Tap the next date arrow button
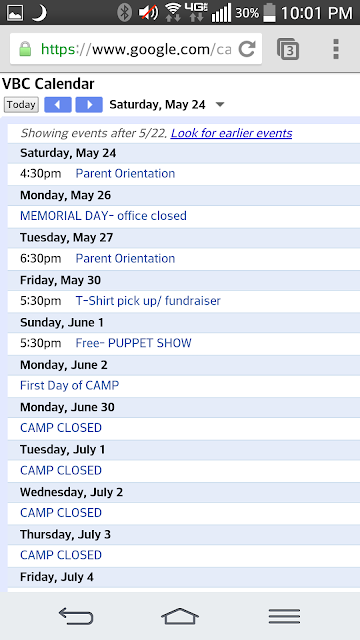This screenshot has width=360, height=640. tap(89, 105)
